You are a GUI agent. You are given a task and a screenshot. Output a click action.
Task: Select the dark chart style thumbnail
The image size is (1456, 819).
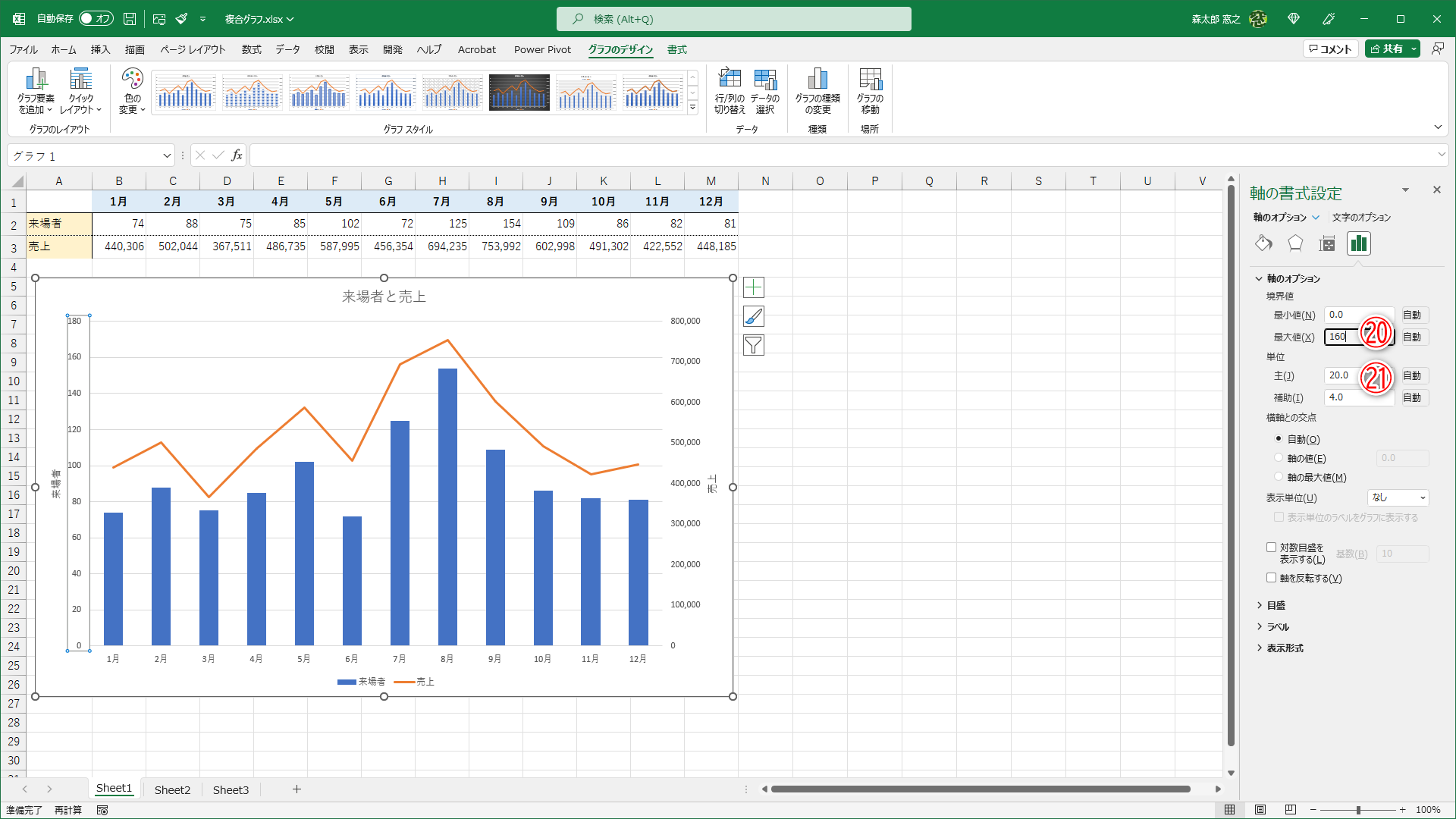[519, 92]
